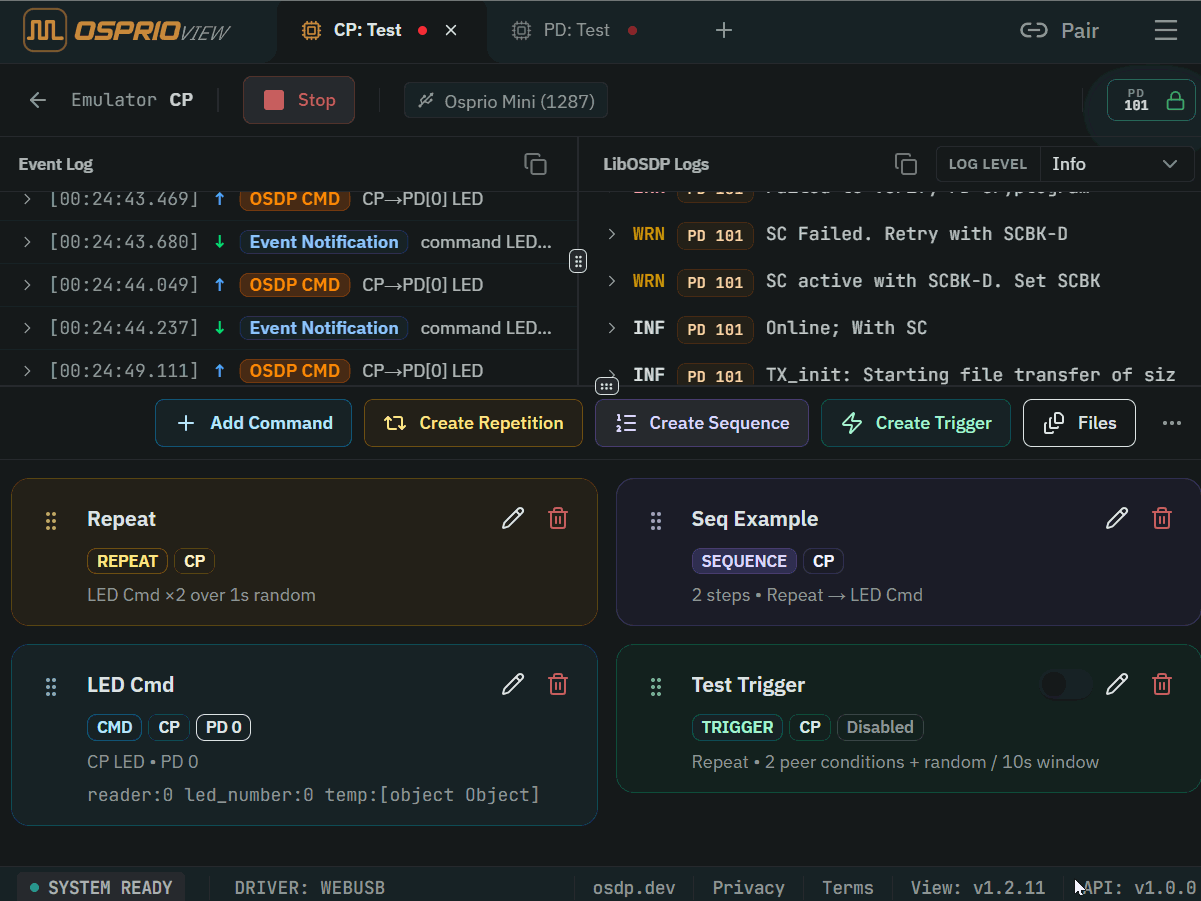Viewport: 1201px width, 901px height.
Task: Click the horizontal panel splitter handle
Action: (606, 386)
